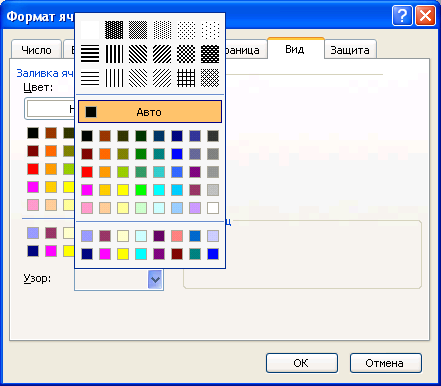Pick the thick horizontal stripe pattern
Image resolution: width=441 pixels, height=386 pixels.
point(90,54)
